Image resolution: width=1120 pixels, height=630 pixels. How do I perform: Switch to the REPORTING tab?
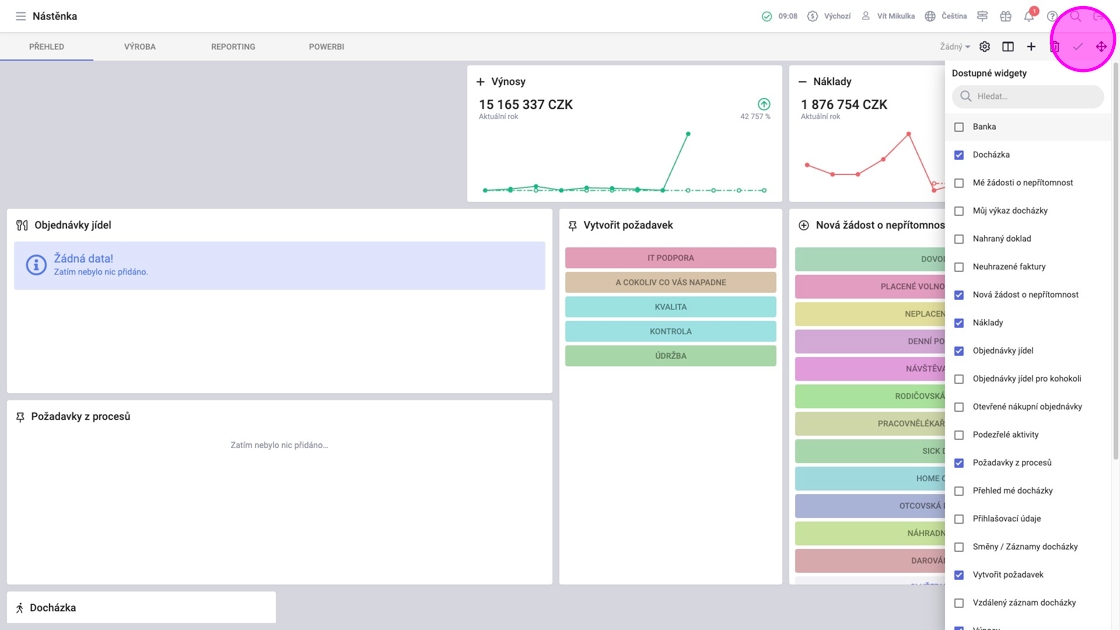233,46
